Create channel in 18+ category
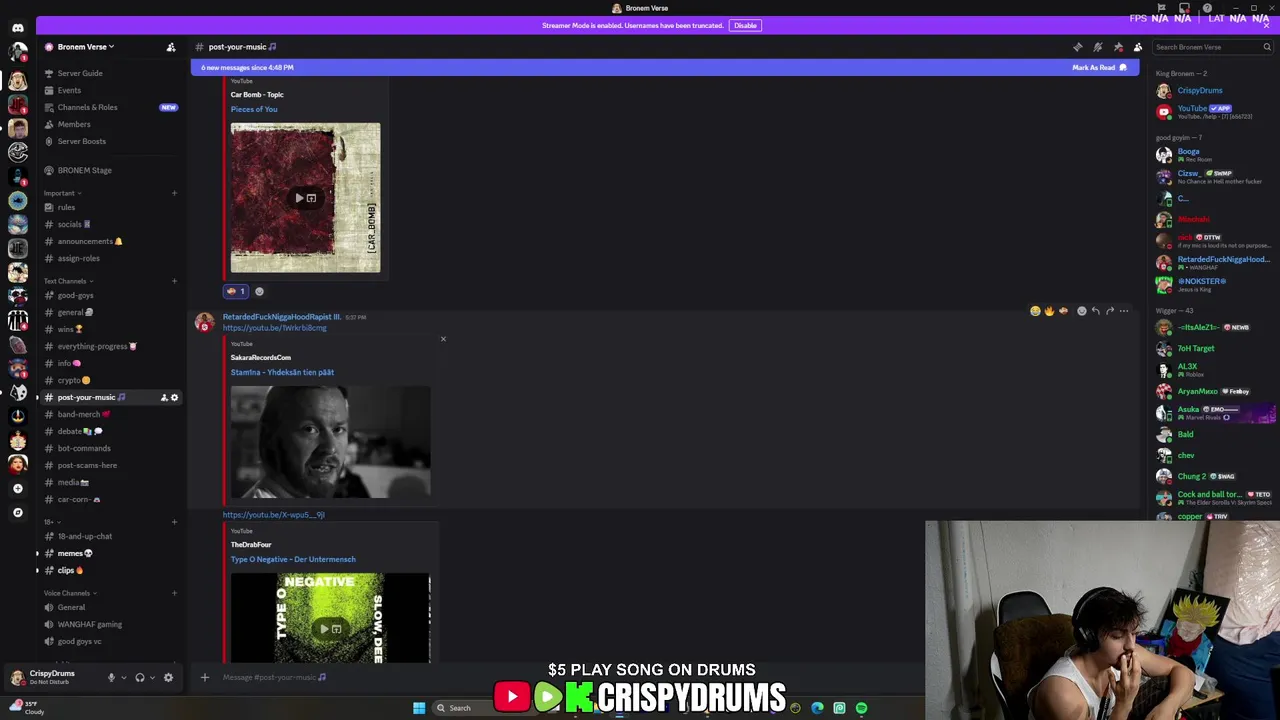 tap(174, 522)
